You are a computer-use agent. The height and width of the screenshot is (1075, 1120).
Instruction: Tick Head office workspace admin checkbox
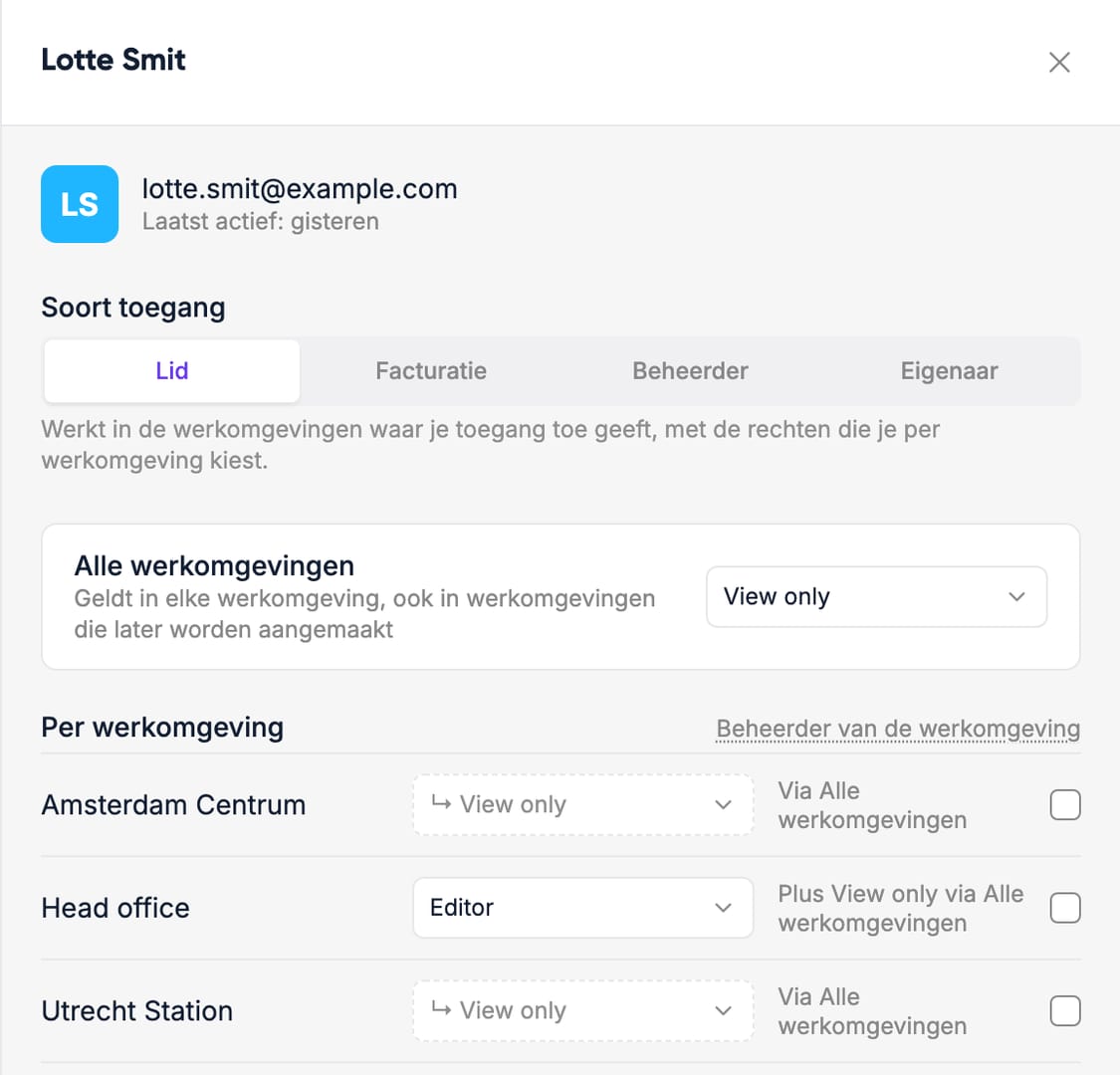(1065, 908)
